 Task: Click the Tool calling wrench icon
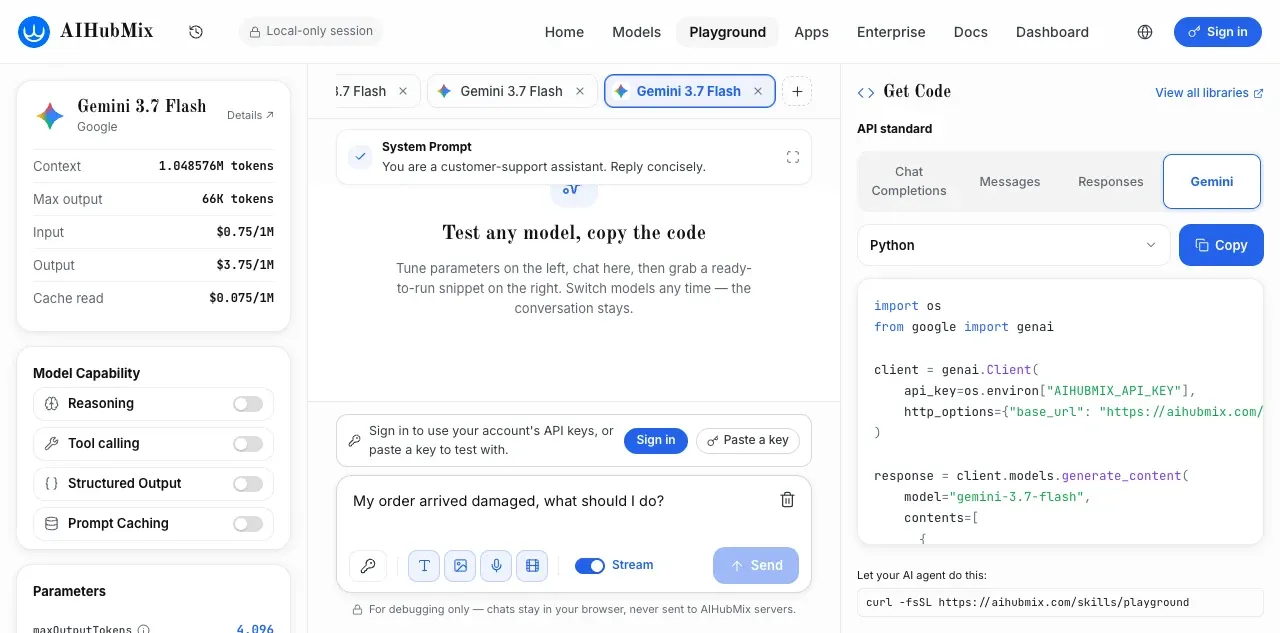tap(52, 444)
